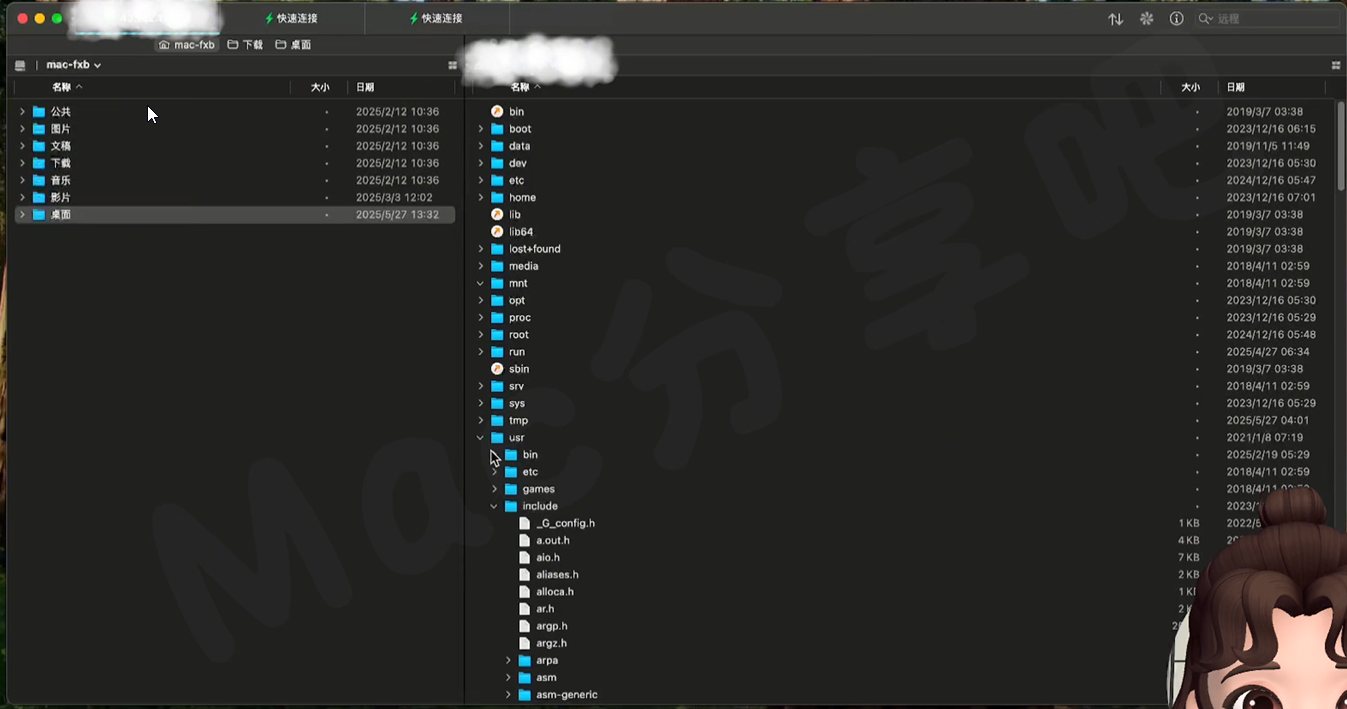Expand the arpa folder
The image size is (1347, 709).
pyautogui.click(x=508, y=661)
